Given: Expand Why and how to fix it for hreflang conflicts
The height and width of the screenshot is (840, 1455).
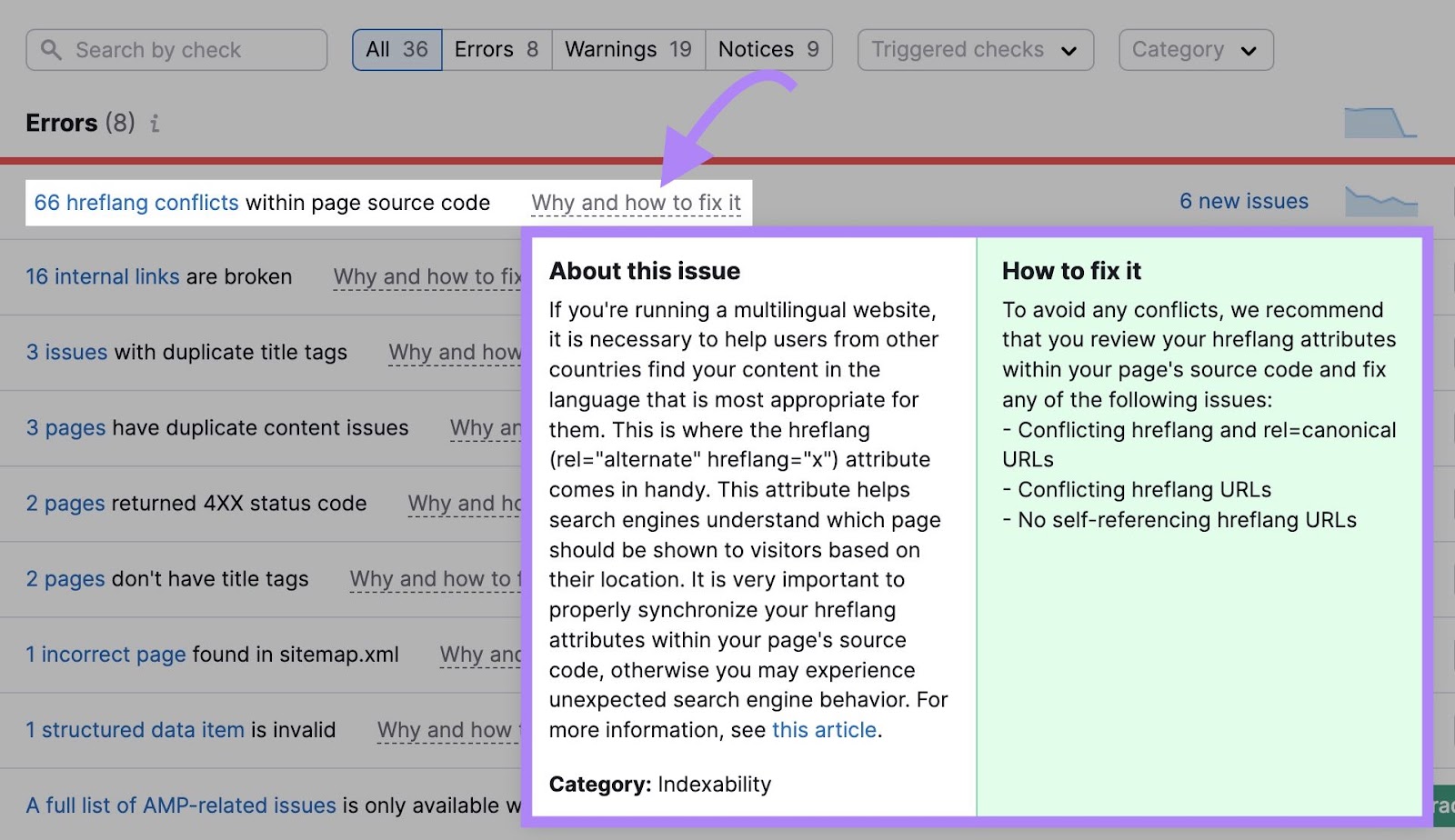Looking at the screenshot, I should [636, 203].
